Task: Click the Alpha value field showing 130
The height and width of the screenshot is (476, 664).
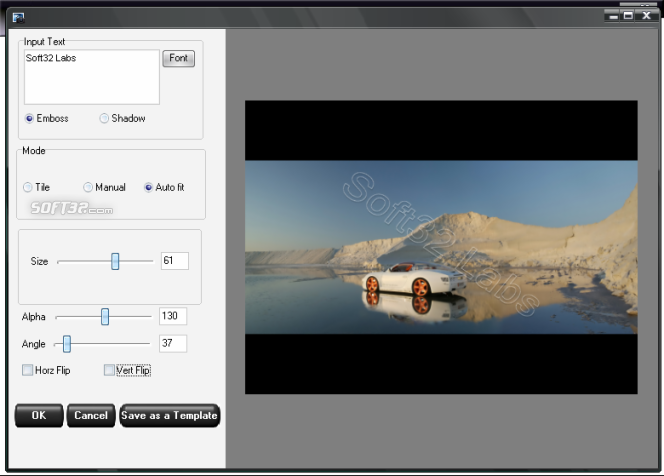Action: tap(173, 316)
